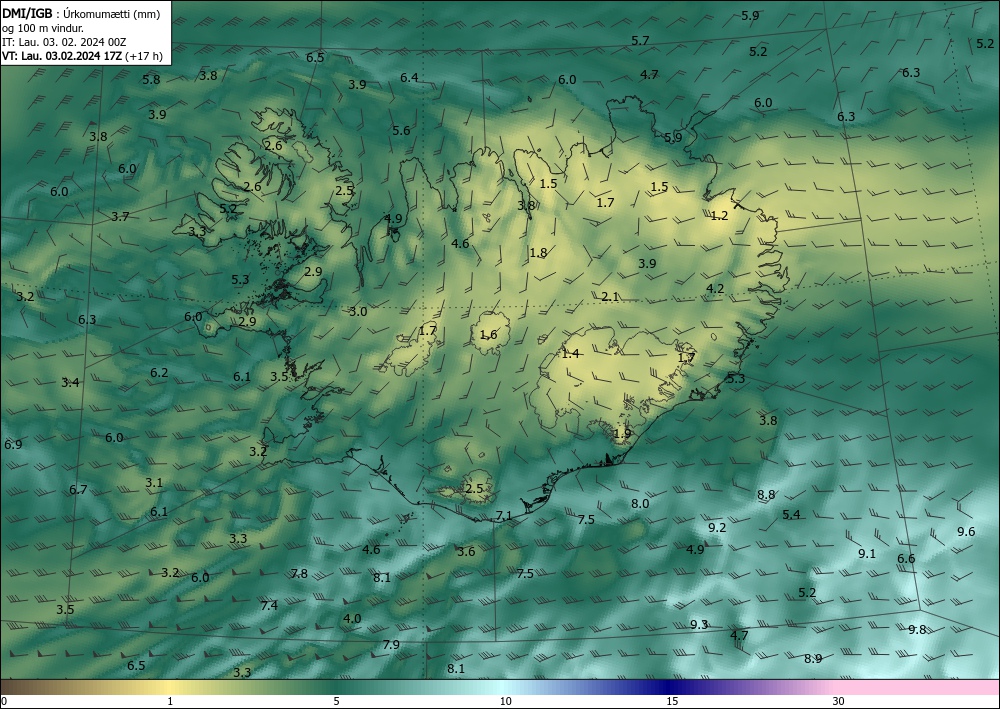Click the 4.0 value on the map
The image size is (1000, 709).
(x=352, y=618)
